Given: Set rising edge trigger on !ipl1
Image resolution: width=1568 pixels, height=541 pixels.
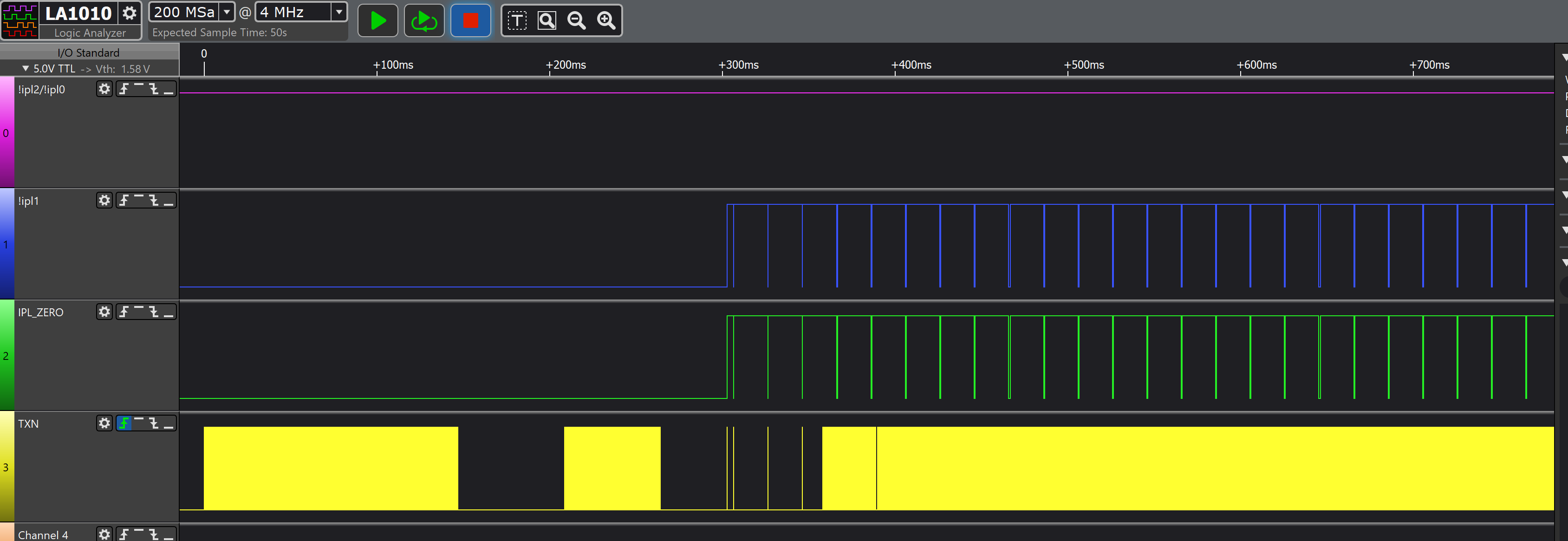Looking at the screenshot, I should click(x=124, y=200).
